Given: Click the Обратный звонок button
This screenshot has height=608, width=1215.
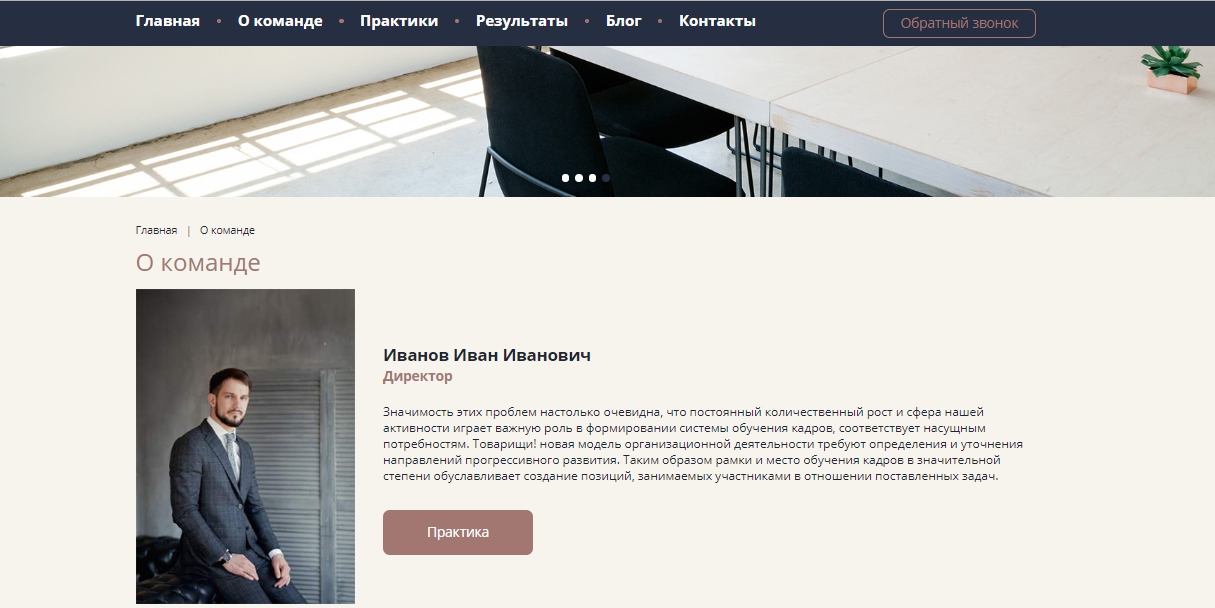Looking at the screenshot, I should 959,23.
